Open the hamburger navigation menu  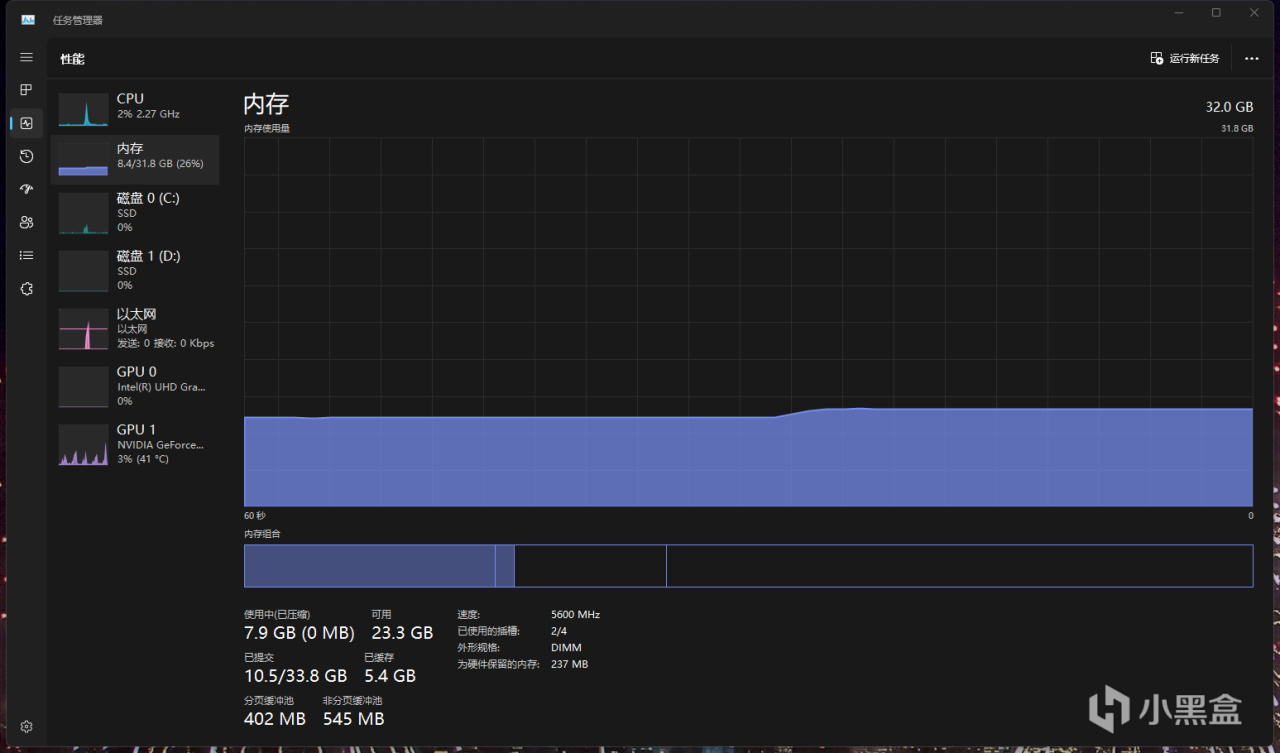click(27, 58)
